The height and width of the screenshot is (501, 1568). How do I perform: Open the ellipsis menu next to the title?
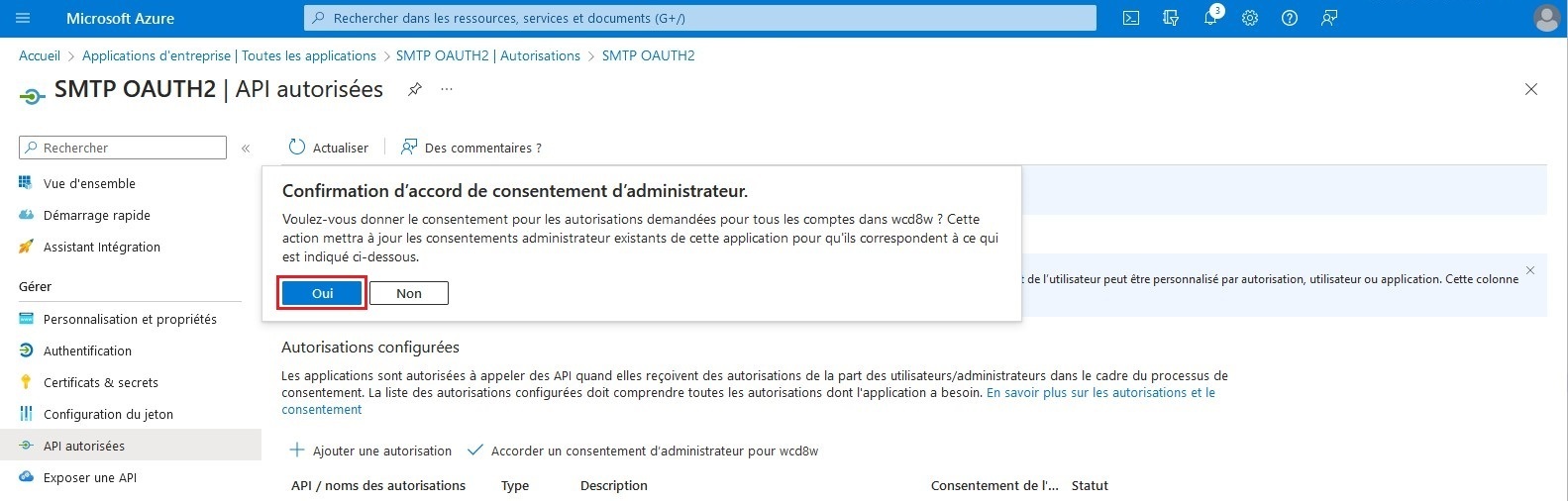pyautogui.click(x=447, y=89)
